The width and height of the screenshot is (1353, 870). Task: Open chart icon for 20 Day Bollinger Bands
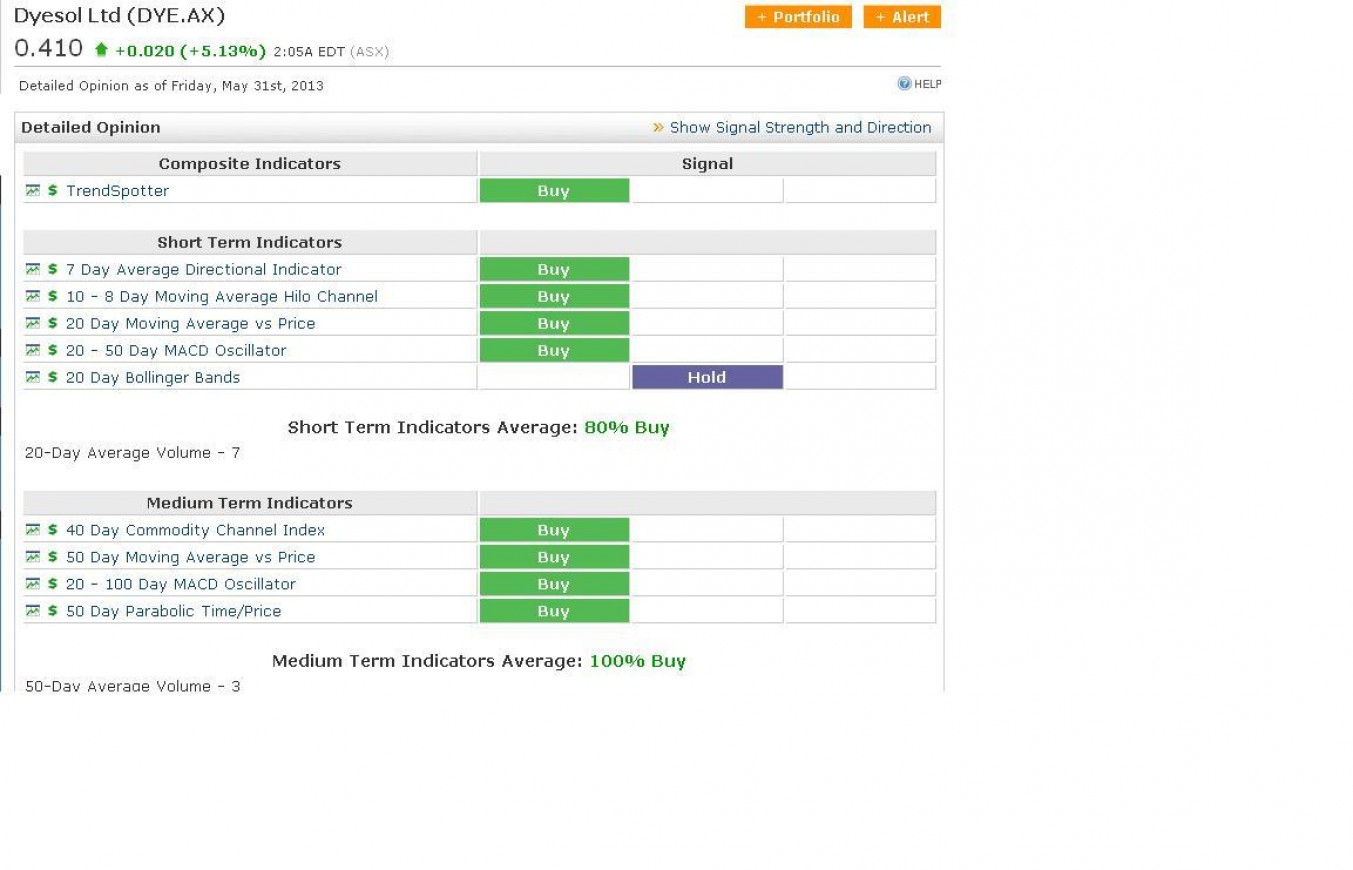[x=33, y=377]
